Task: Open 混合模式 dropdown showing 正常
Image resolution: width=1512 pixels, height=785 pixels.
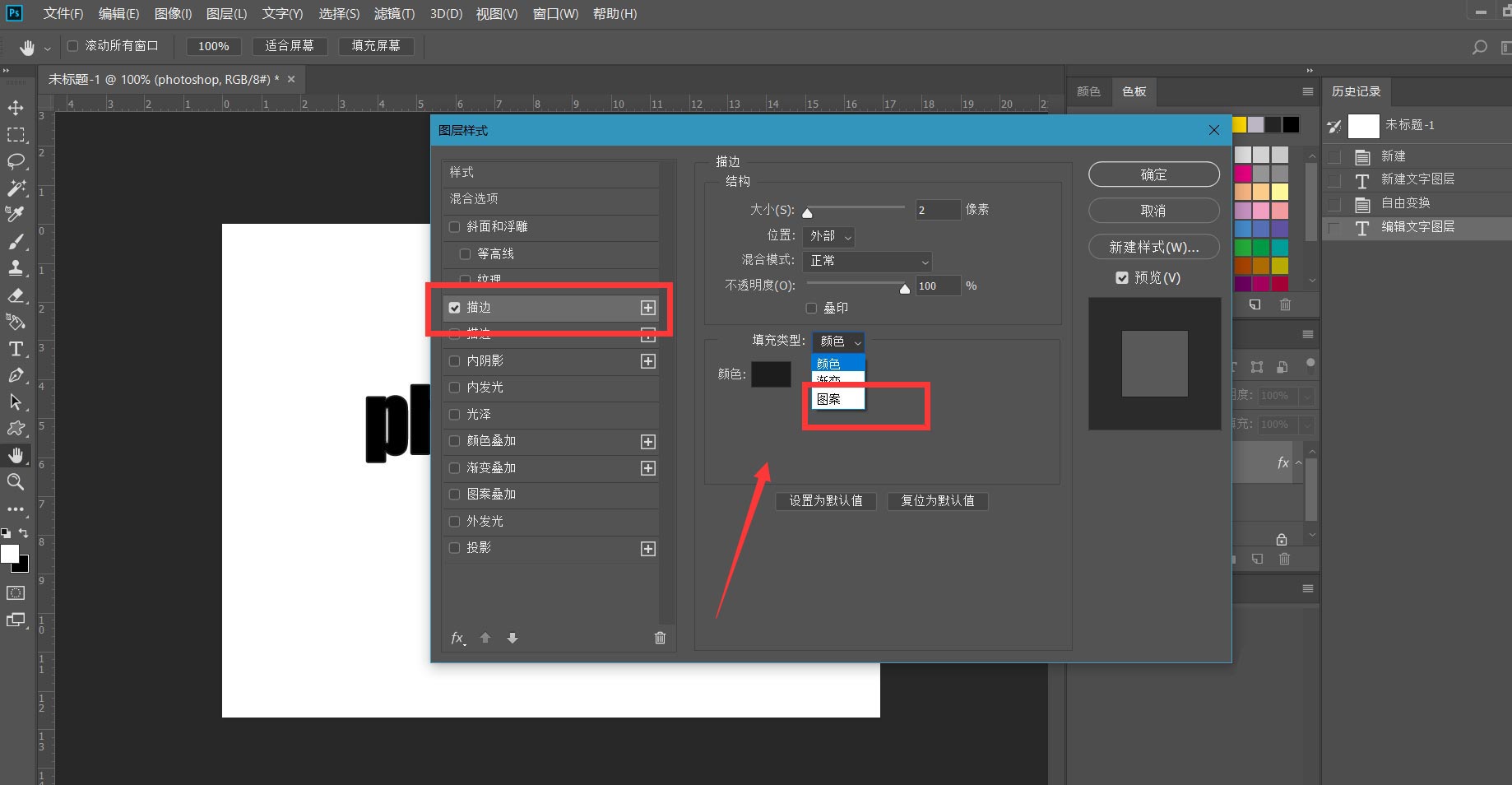Action: (x=868, y=262)
